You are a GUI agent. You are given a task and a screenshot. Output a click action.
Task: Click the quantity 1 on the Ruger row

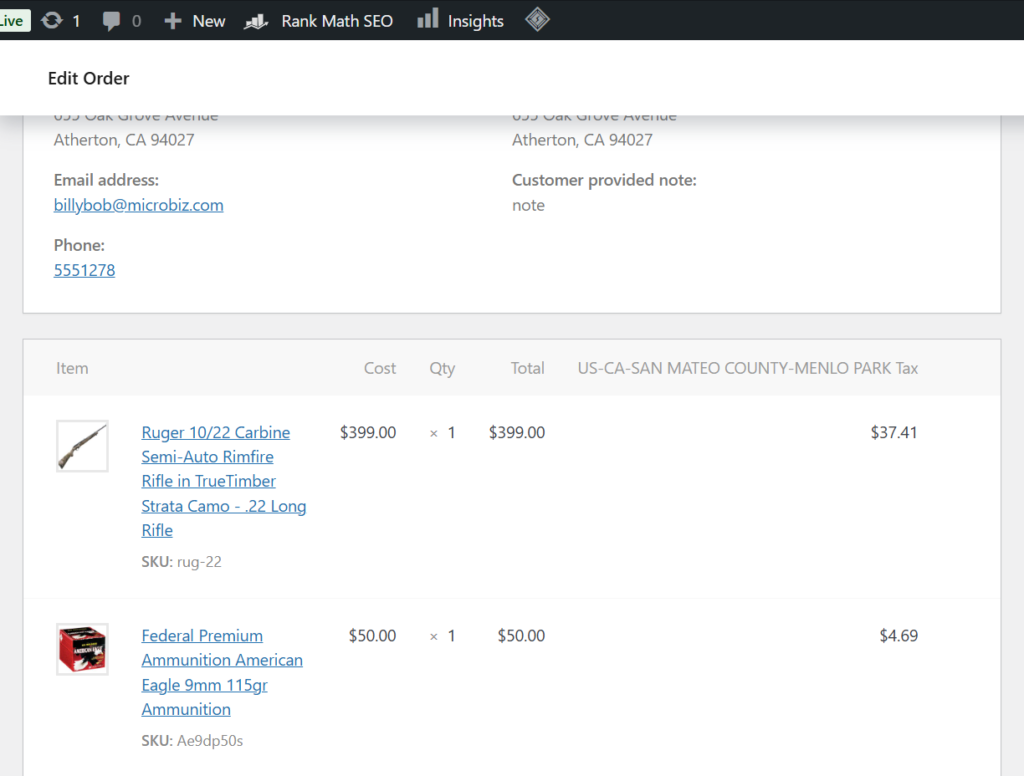point(451,432)
